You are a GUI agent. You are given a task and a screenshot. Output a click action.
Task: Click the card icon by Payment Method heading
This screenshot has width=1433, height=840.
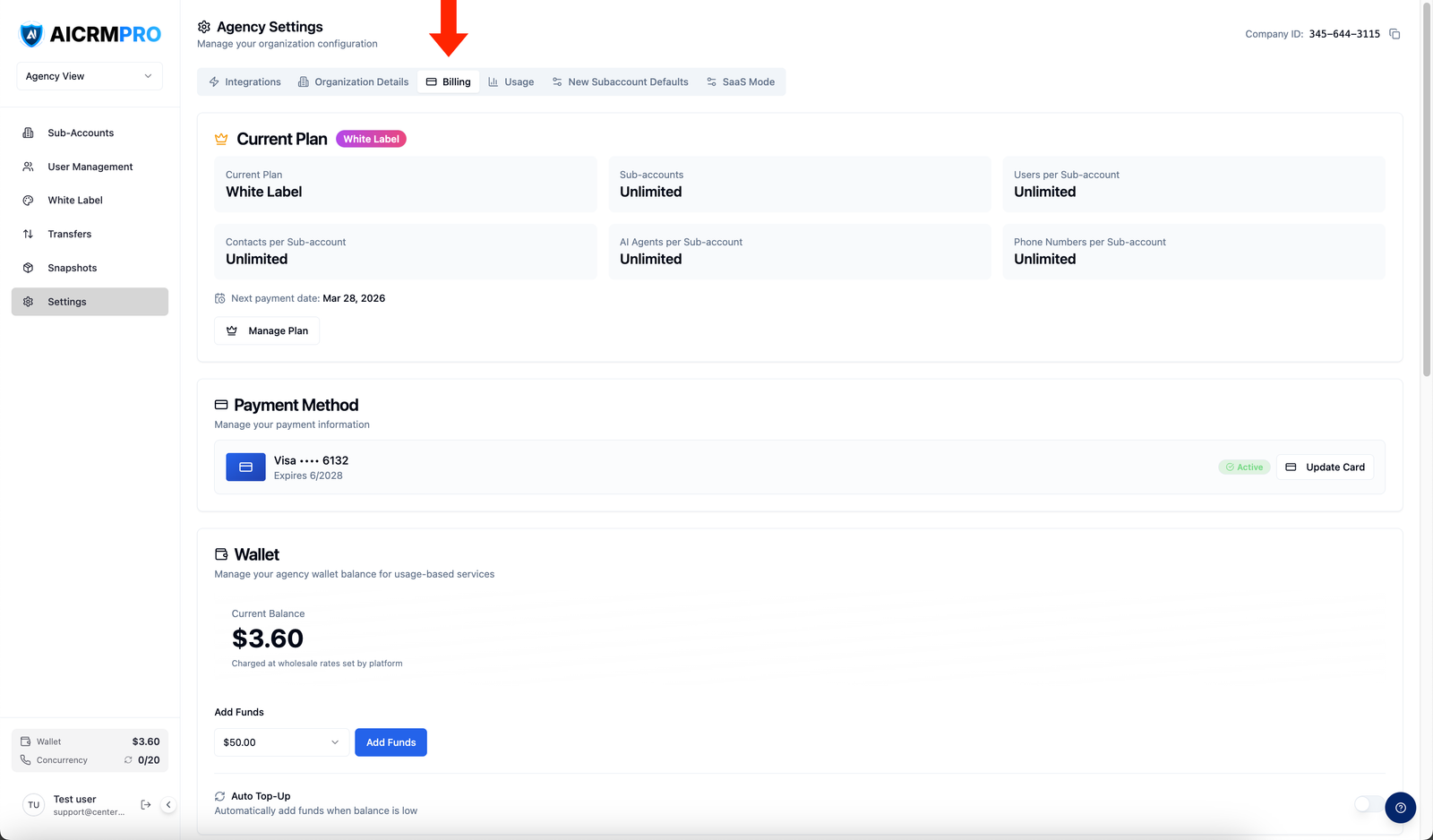221,405
